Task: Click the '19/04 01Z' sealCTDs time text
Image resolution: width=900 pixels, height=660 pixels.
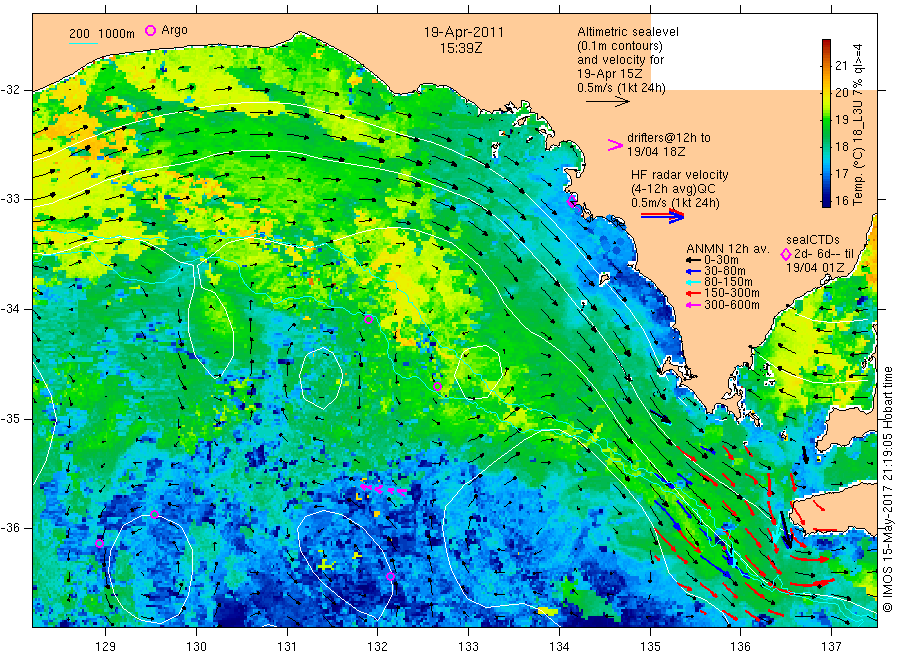Action: click(815, 268)
